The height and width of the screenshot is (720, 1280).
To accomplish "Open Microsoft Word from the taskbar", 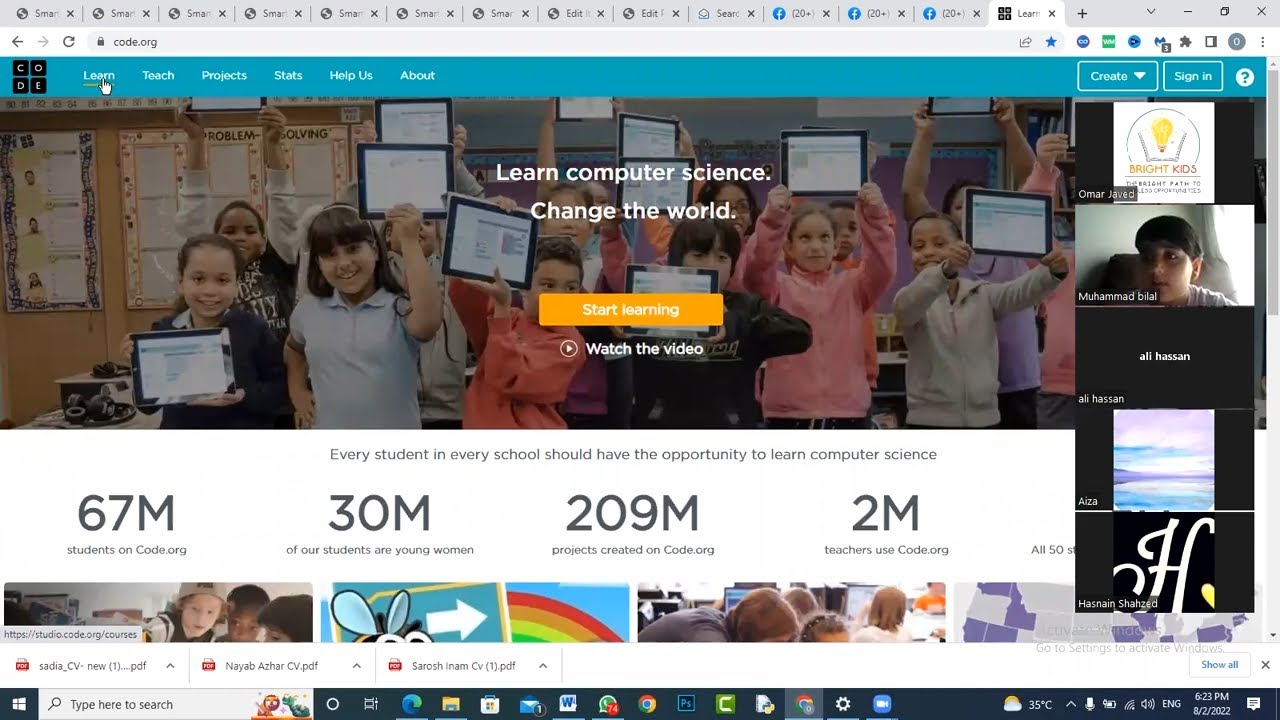I will 568,704.
